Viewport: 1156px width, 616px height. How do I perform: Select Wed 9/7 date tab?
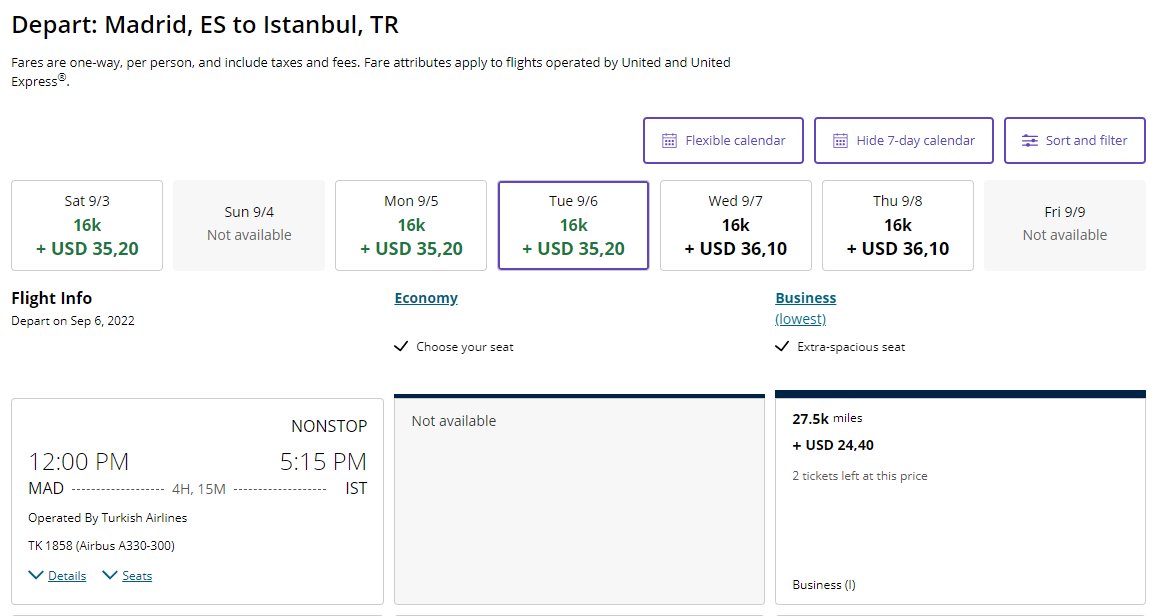[x=735, y=225]
